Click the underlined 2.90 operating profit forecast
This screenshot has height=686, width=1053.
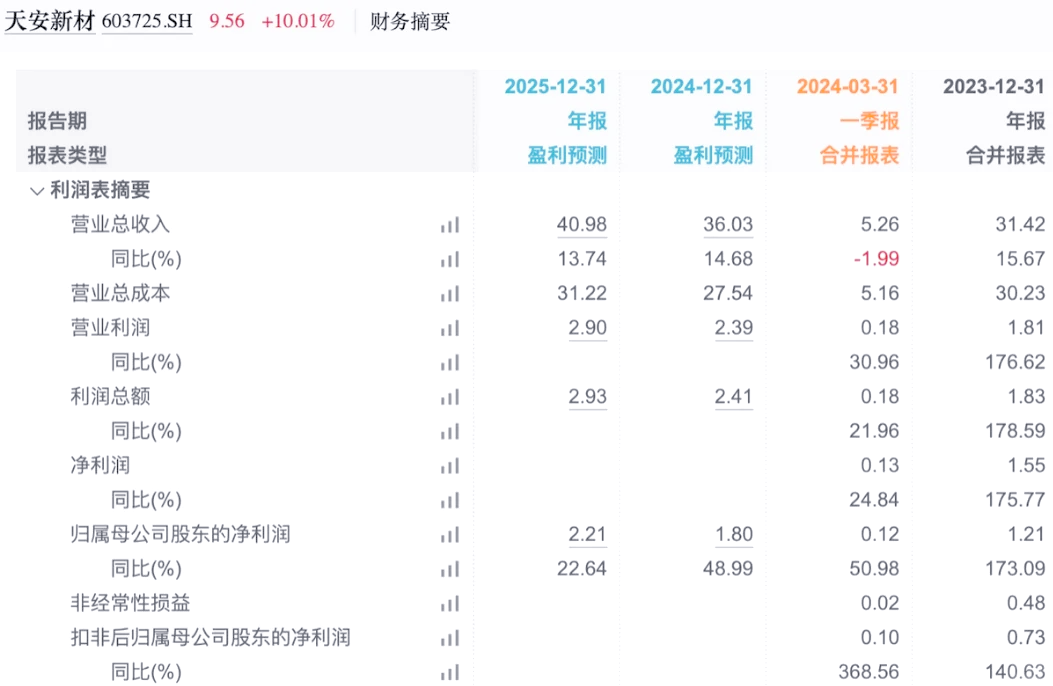[x=587, y=328]
